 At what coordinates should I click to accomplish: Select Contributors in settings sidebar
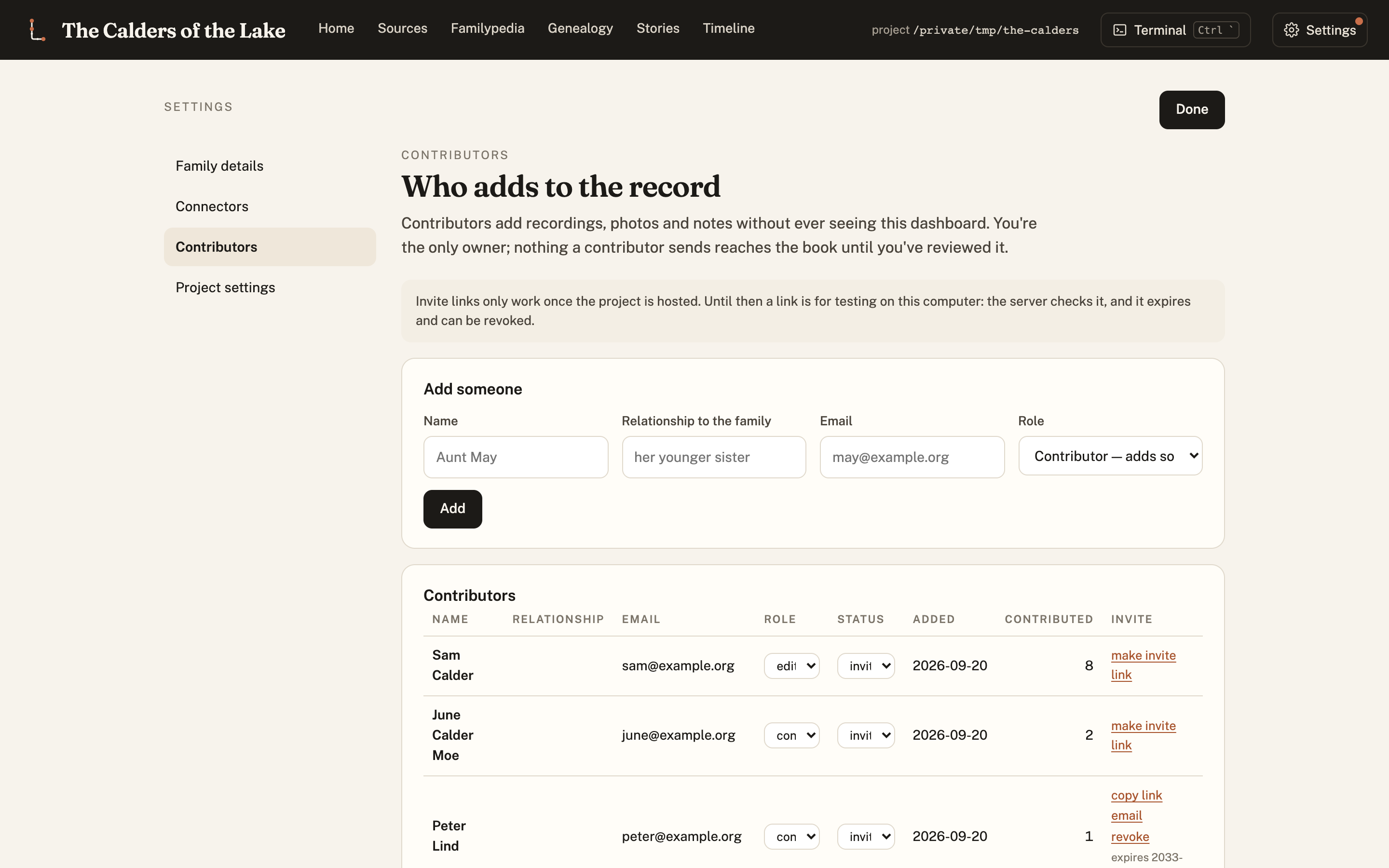(x=270, y=247)
